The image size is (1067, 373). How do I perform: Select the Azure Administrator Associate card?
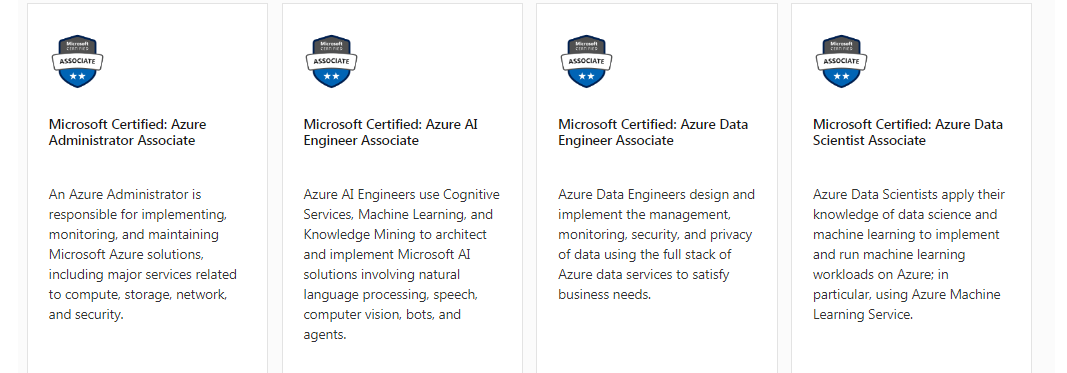point(148,189)
